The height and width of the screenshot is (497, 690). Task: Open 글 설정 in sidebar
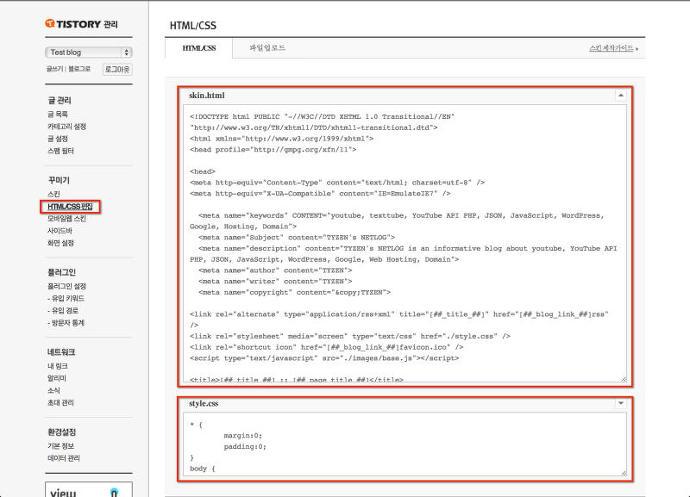(x=58, y=139)
